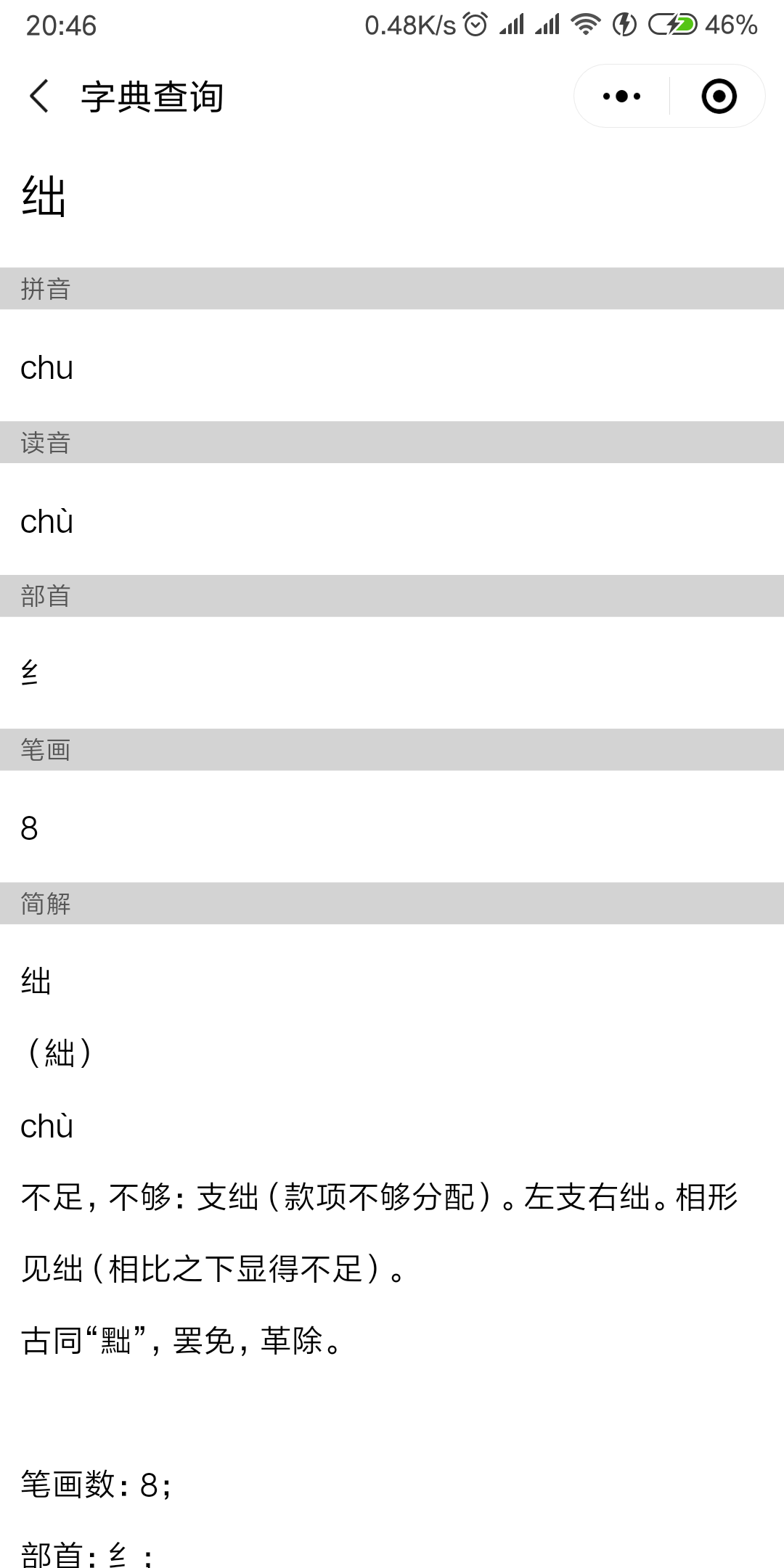Viewport: 784px width, 1568px height.
Task: Tap the back arrow icon
Action: pos(39,97)
